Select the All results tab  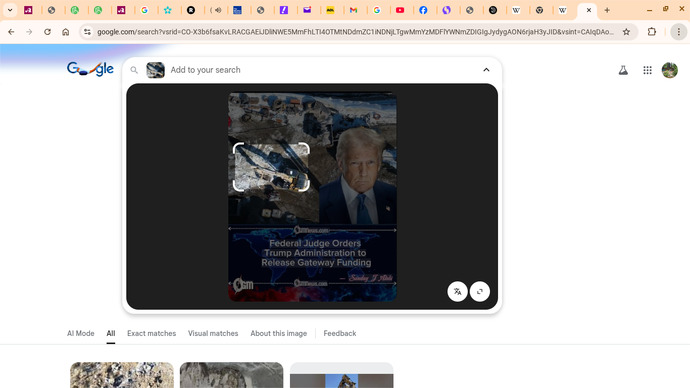(110, 333)
